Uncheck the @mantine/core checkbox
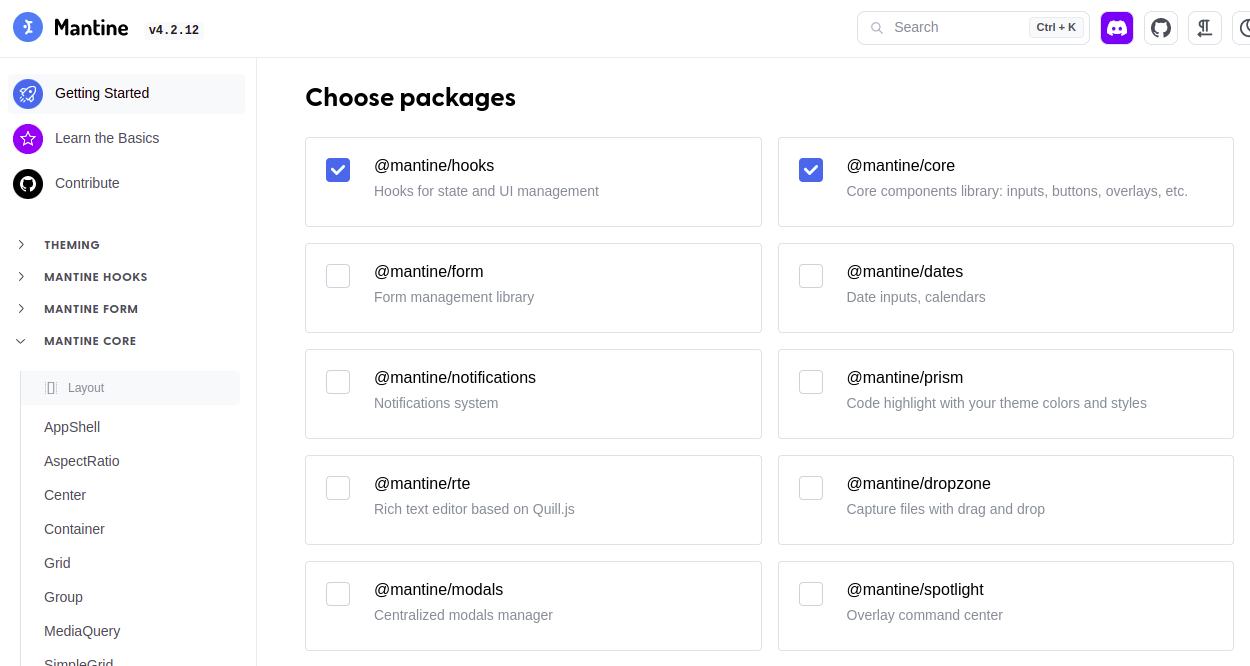Viewport: 1250px width, 666px height. click(x=811, y=170)
